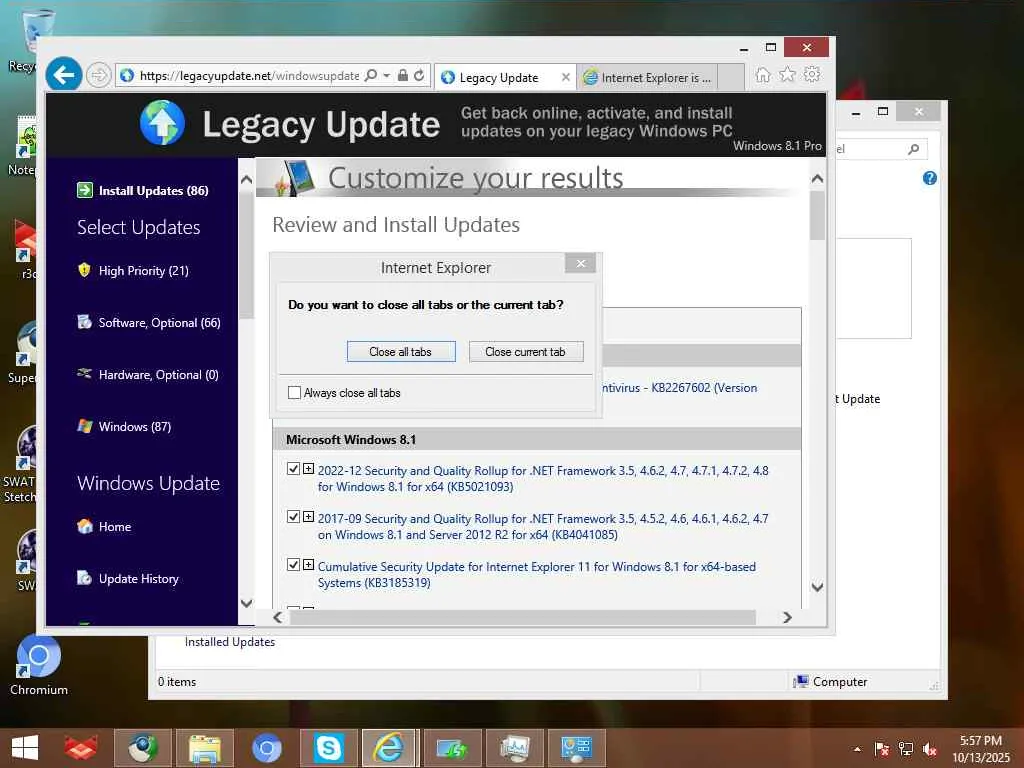Image resolution: width=1024 pixels, height=768 pixels.
Task: Select High Priority (21) updates
Action: [143, 270]
